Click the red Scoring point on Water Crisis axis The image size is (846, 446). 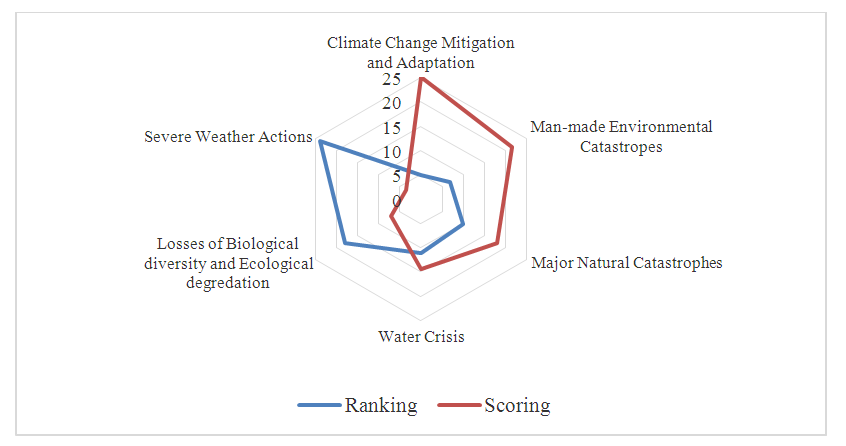[x=421, y=269]
